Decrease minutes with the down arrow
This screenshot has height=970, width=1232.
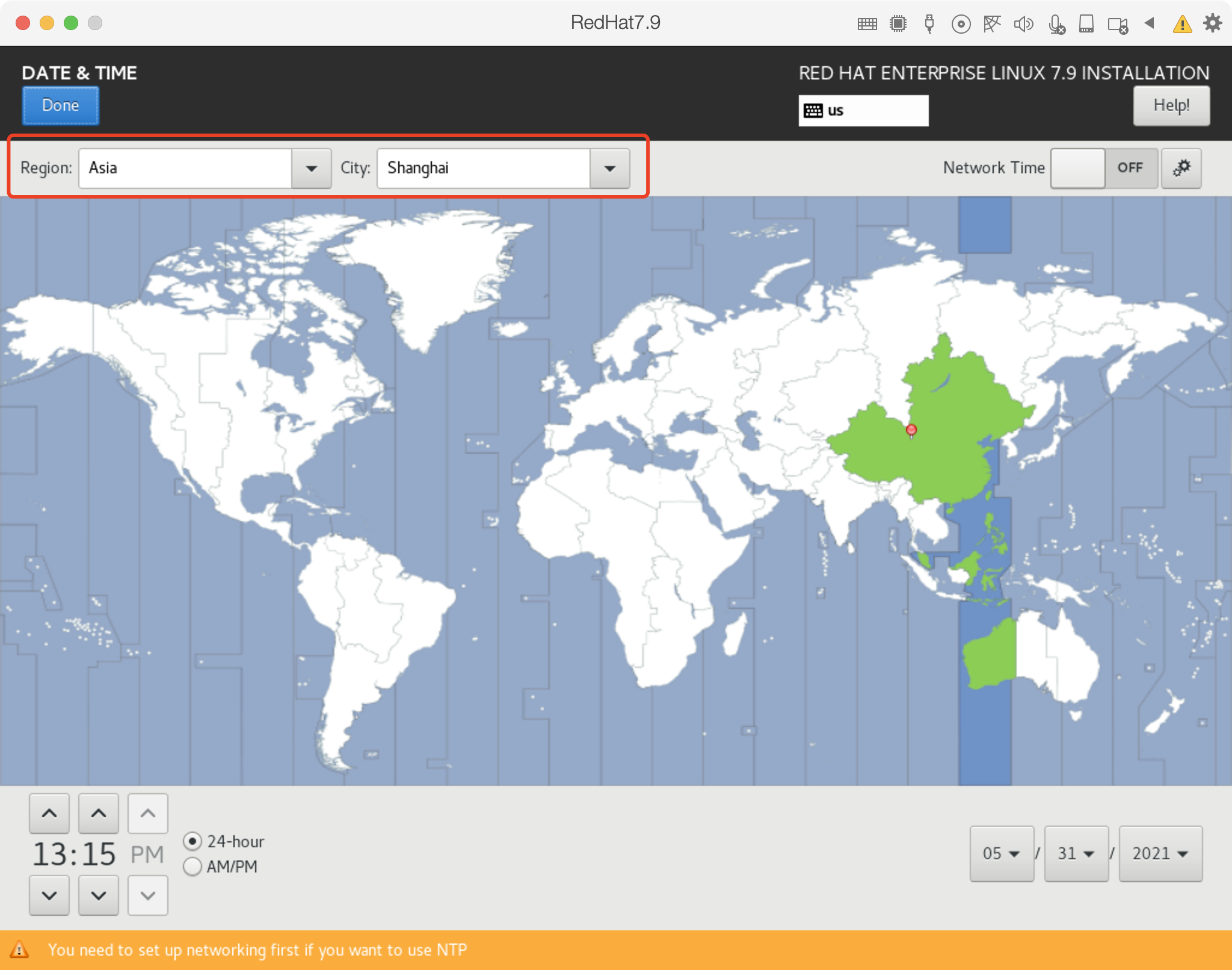coord(99,895)
